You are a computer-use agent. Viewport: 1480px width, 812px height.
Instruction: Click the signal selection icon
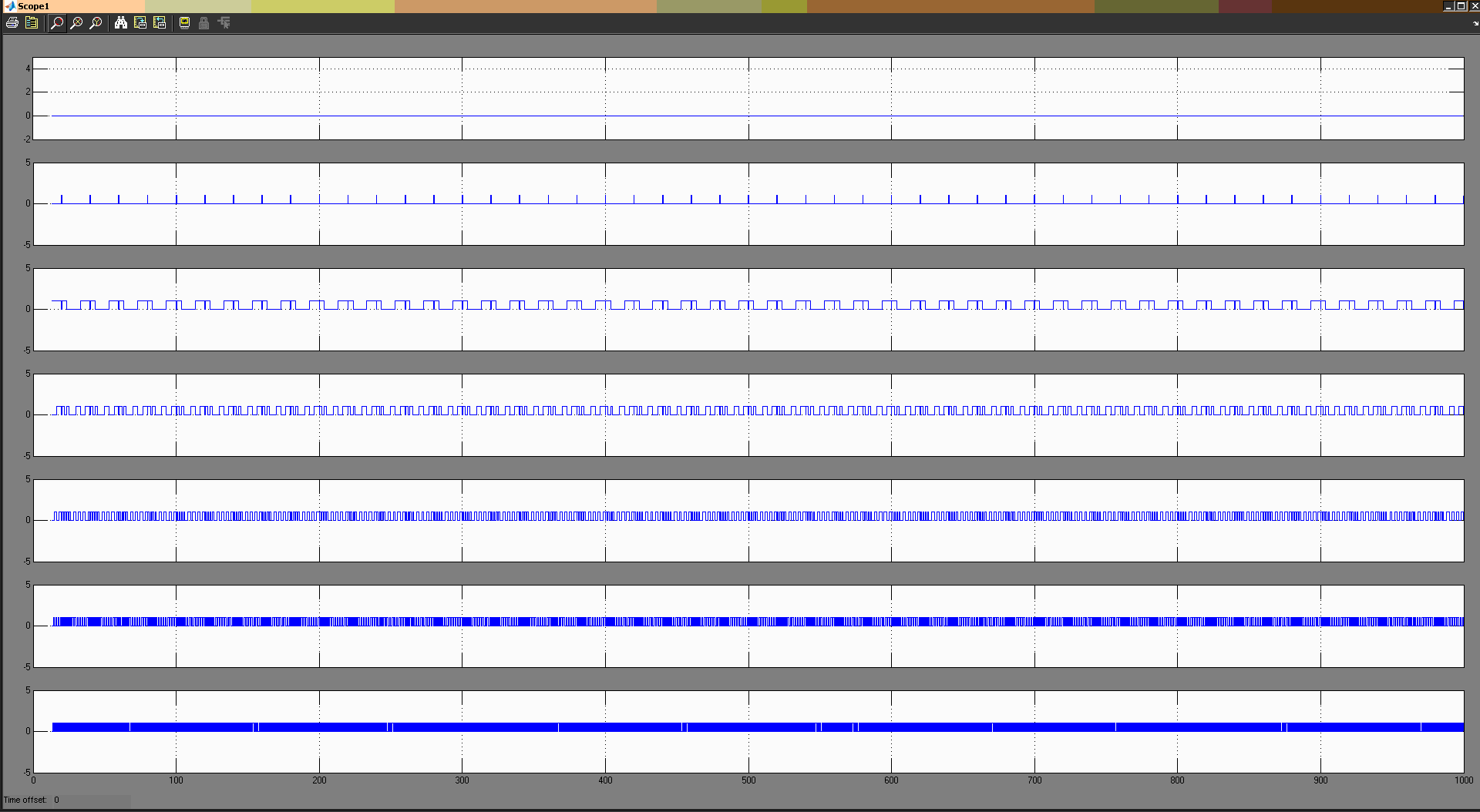(224, 23)
